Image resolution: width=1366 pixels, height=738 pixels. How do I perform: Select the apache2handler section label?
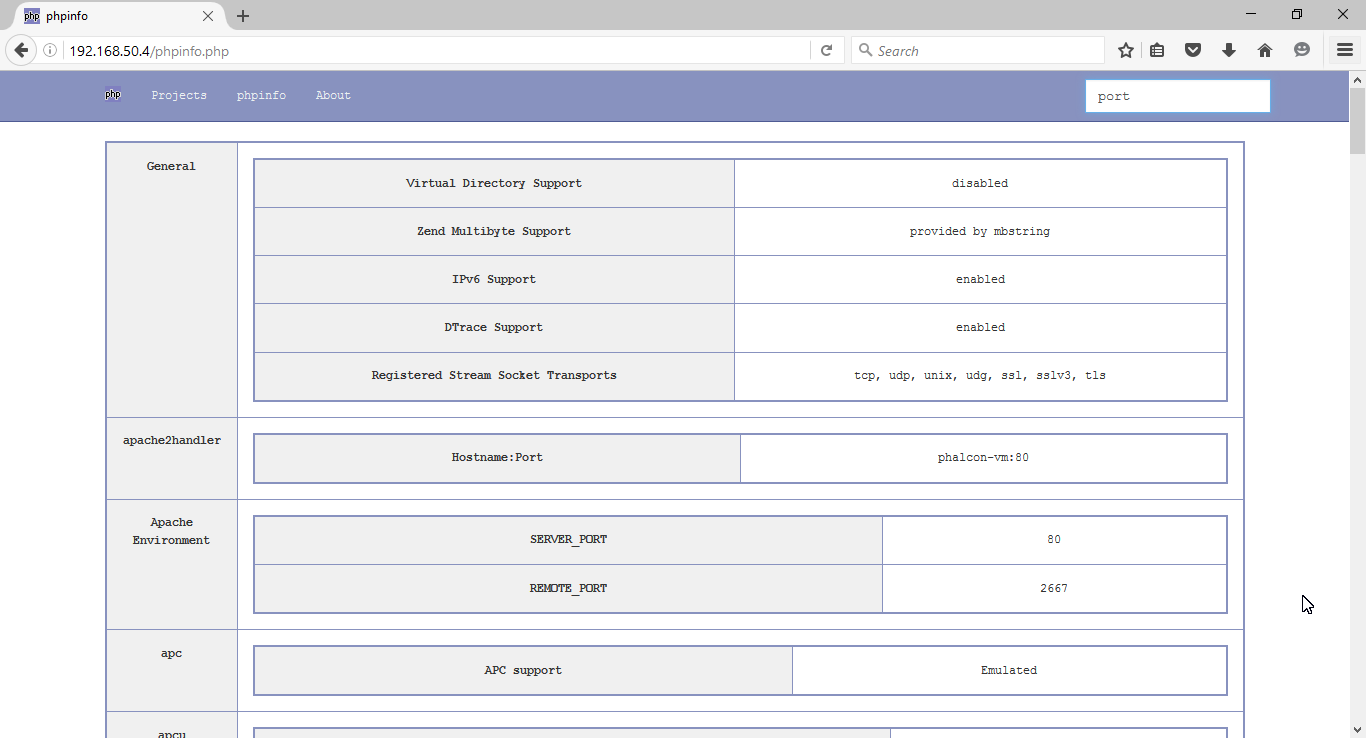[172, 440]
